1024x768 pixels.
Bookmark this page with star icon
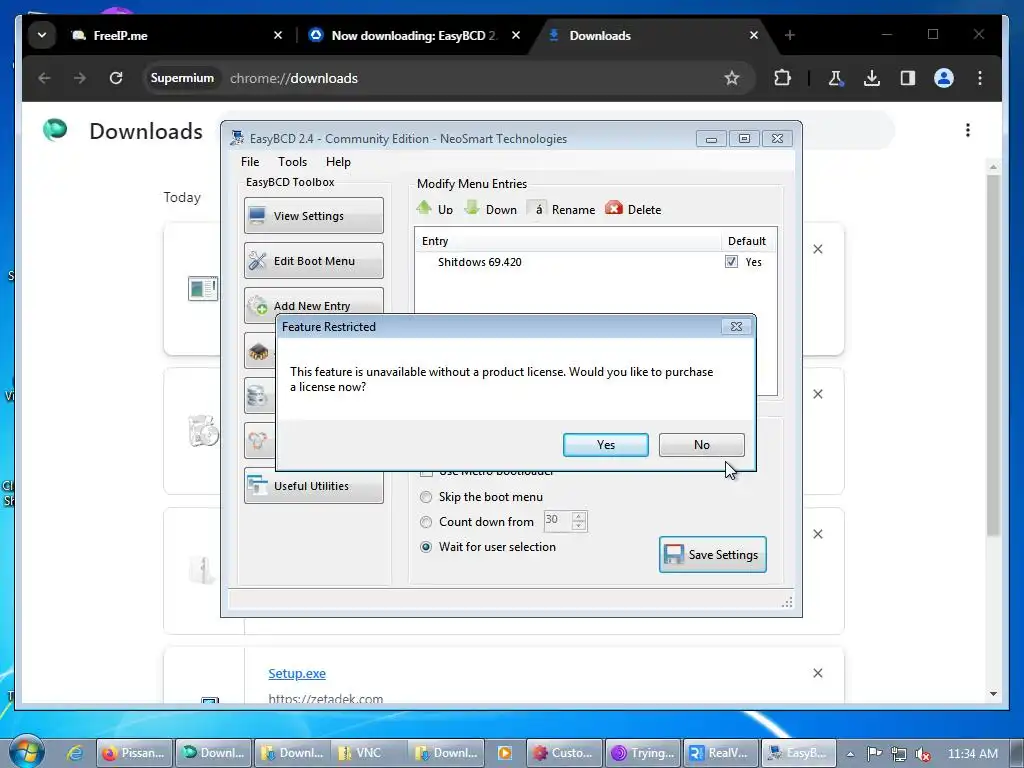[731, 78]
